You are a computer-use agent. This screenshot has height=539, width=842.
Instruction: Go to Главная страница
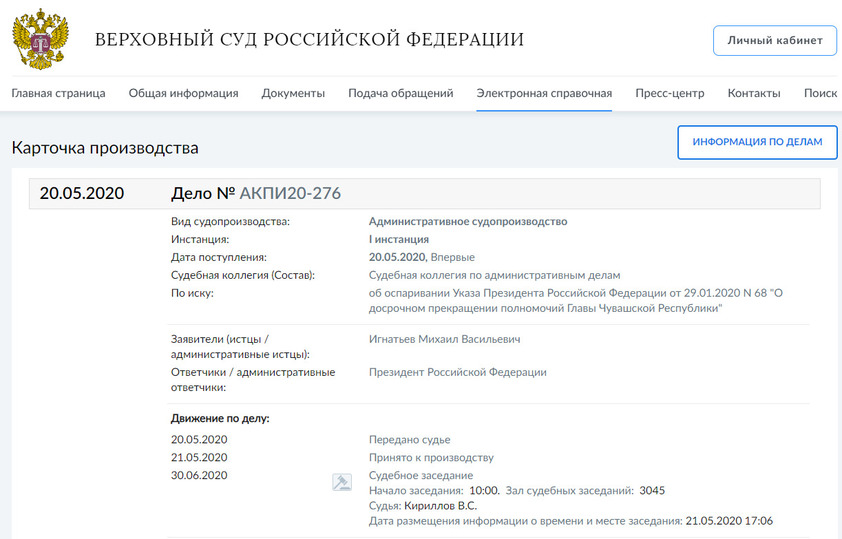click(x=59, y=93)
